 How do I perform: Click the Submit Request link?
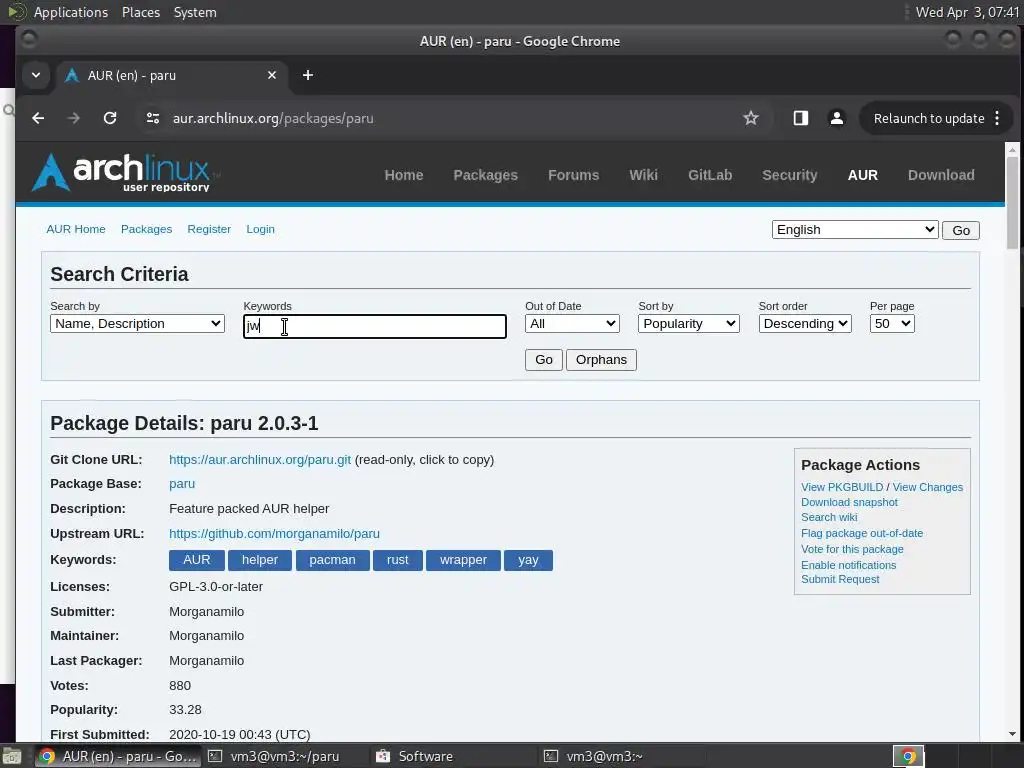tap(840, 579)
